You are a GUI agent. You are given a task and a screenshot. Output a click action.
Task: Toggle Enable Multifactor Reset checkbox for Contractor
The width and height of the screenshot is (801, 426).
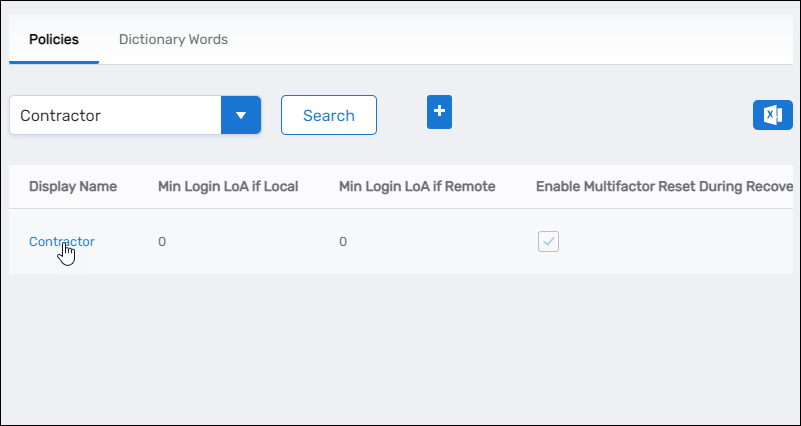548,241
